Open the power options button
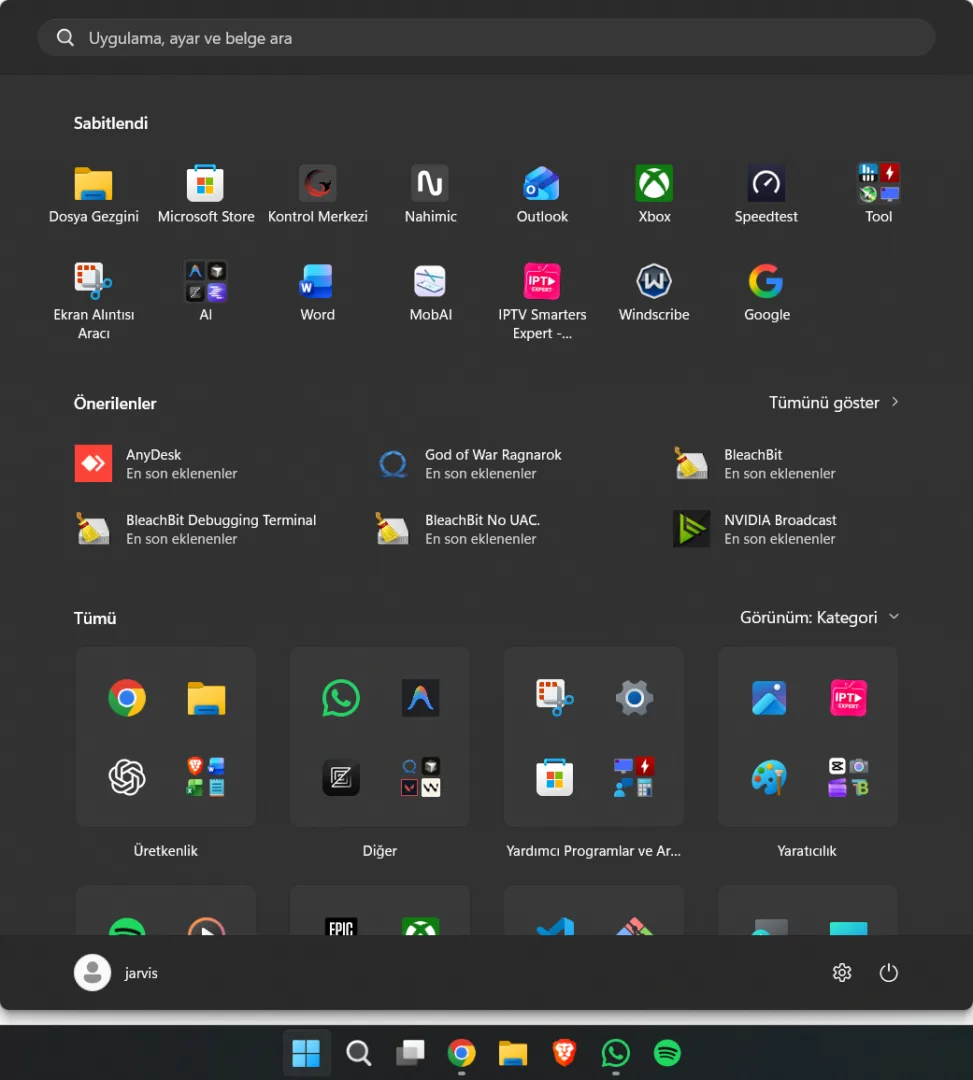973x1080 pixels. coord(888,973)
